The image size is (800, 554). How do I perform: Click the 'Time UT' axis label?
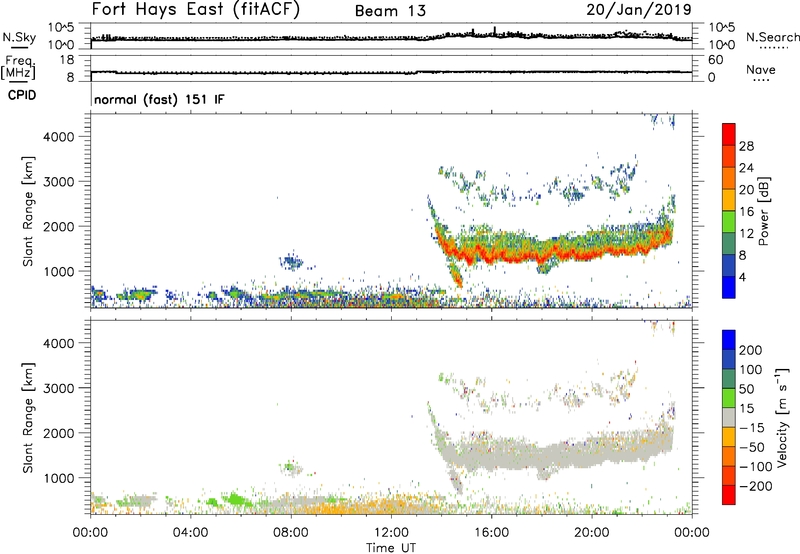tap(391, 548)
